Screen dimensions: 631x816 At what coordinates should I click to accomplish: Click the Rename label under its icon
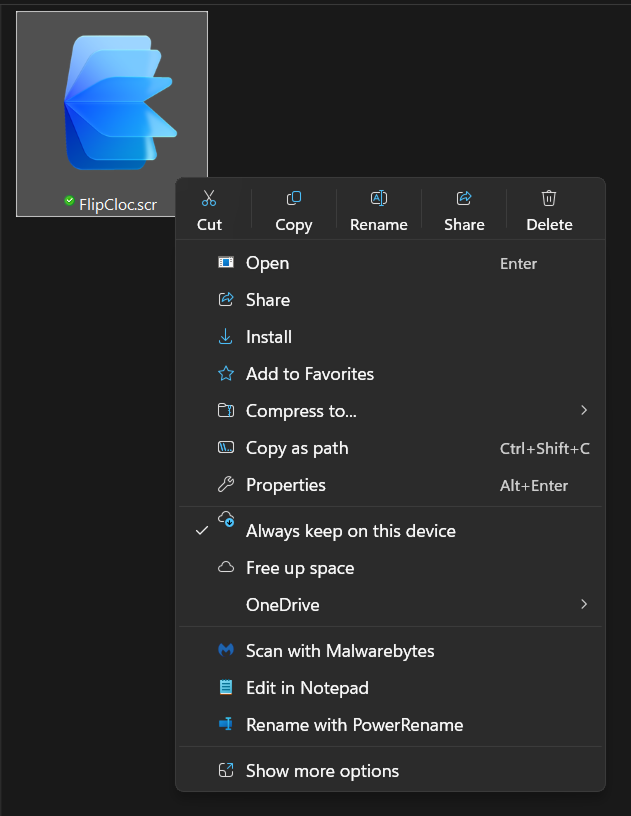click(x=379, y=224)
